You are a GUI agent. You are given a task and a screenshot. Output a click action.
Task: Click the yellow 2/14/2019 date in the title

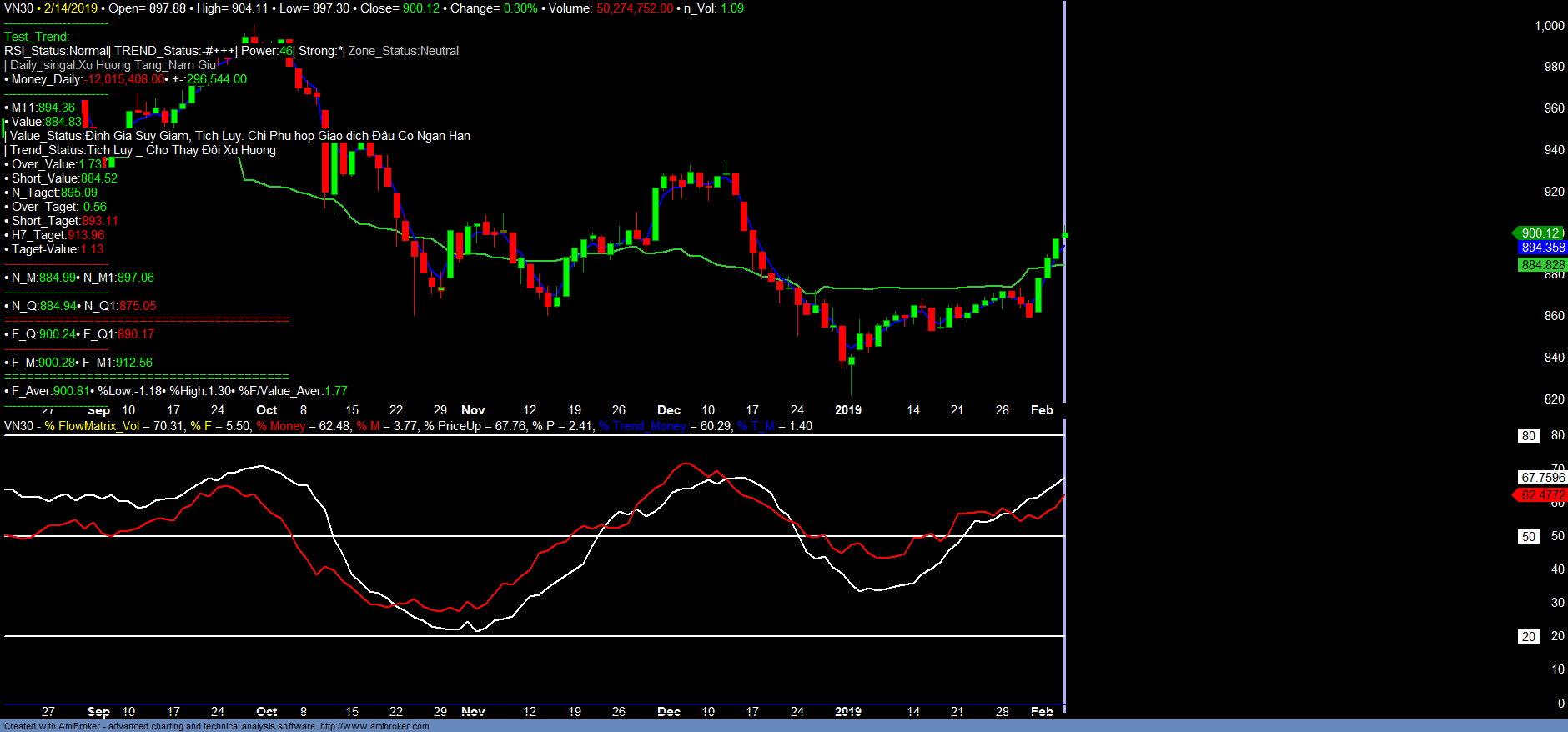(x=70, y=8)
